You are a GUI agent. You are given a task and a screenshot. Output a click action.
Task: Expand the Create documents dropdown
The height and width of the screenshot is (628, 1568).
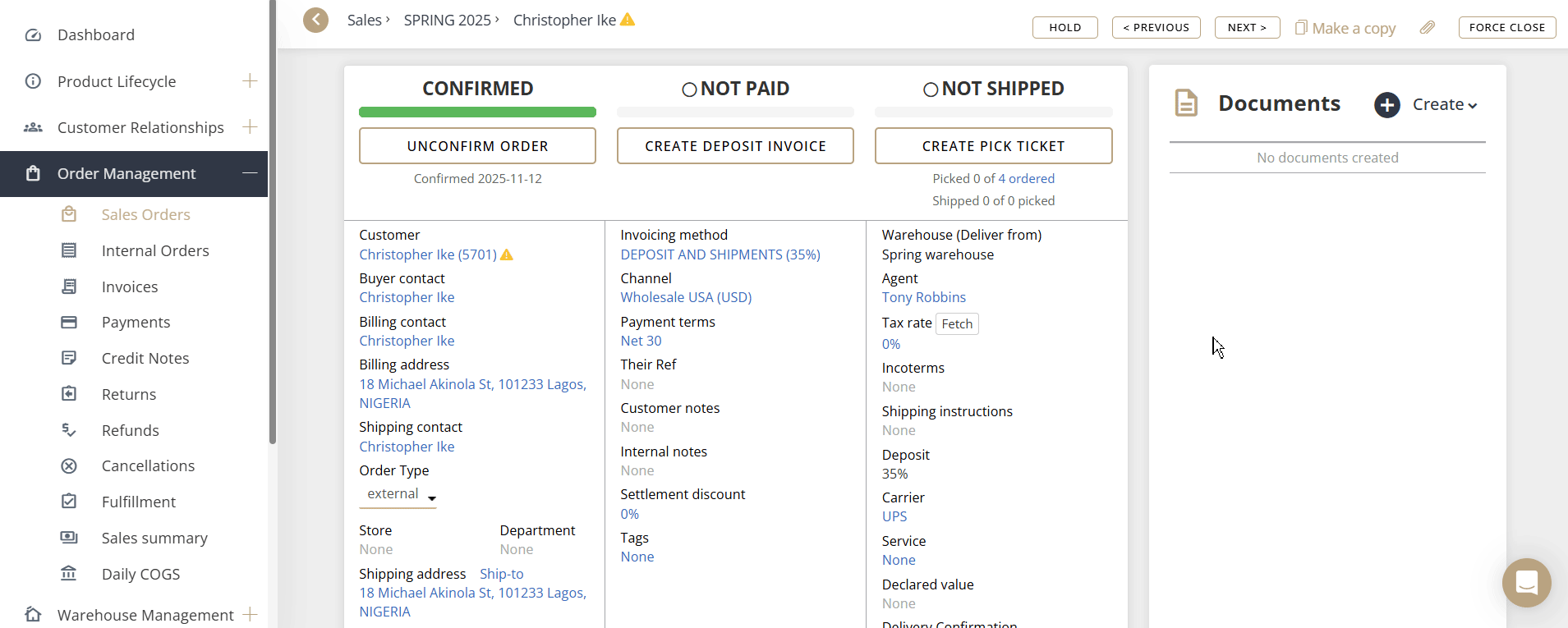(x=1445, y=105)
